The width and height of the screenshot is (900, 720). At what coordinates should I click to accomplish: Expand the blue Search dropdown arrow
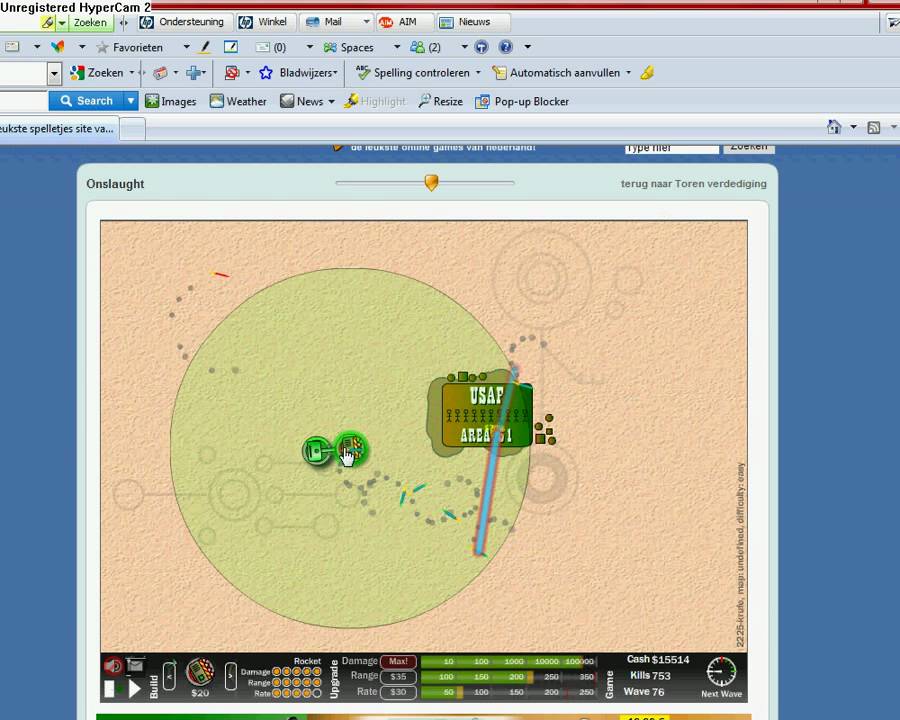(131, 101)
